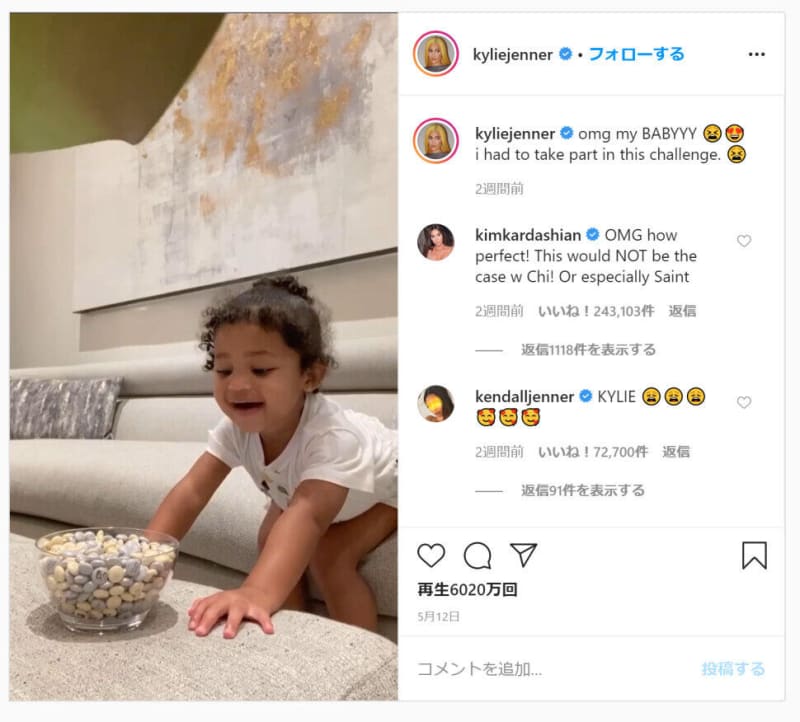
Task: Save the post with the bookmark icon
Action: [754, 555]
